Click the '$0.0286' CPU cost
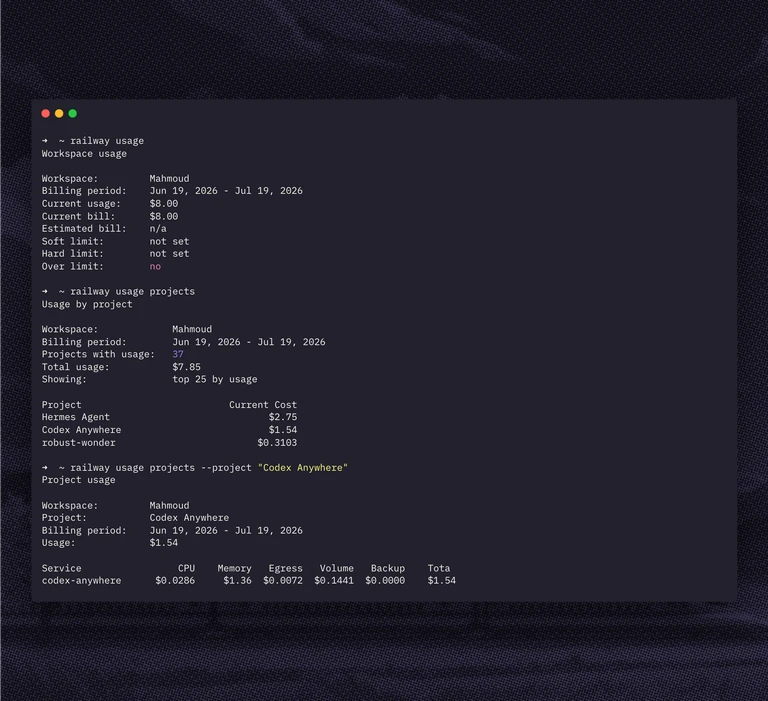Screen dimensions: 768x701 (175, 580)
